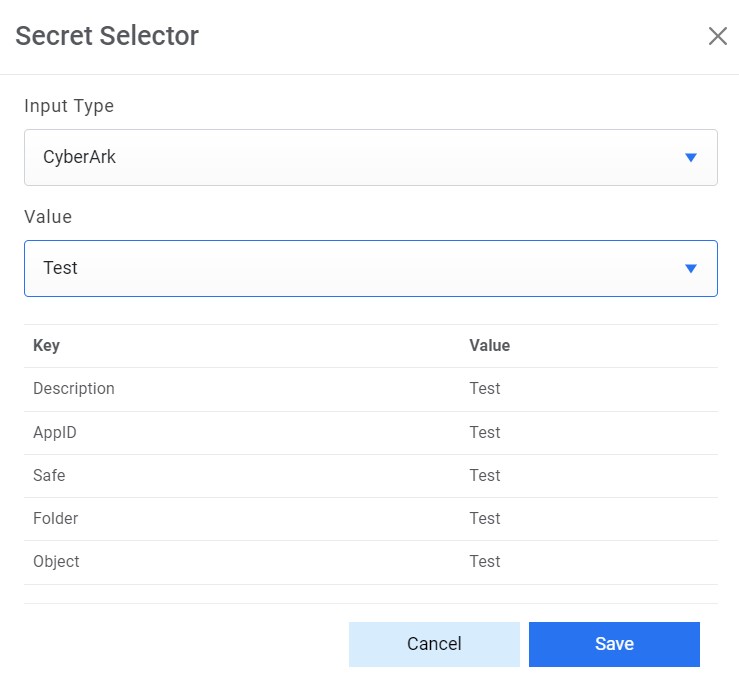Open the CyberArk input type combo box
Image resolution: width=739 pixels, height=696 pixels.
(370, 157)
